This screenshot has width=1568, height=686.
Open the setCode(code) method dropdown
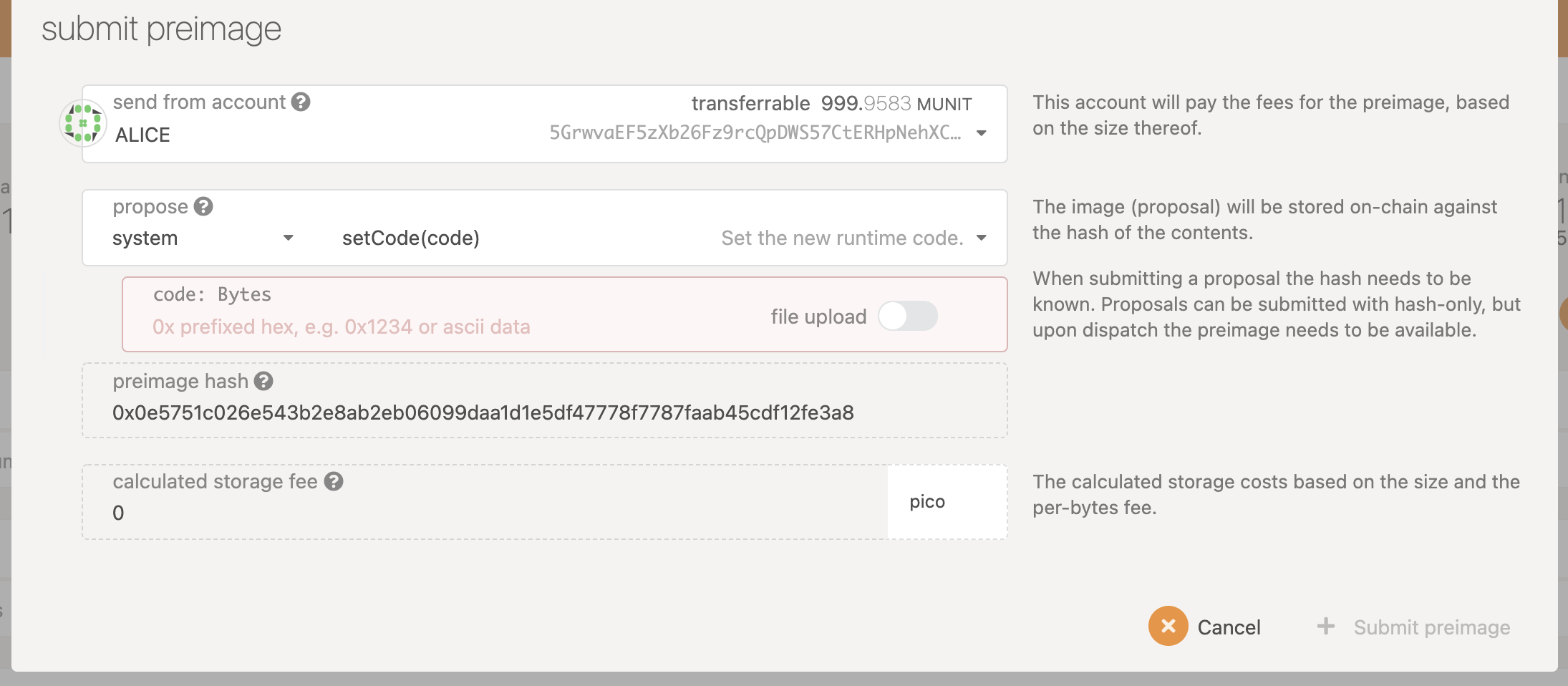pos(982,238)
